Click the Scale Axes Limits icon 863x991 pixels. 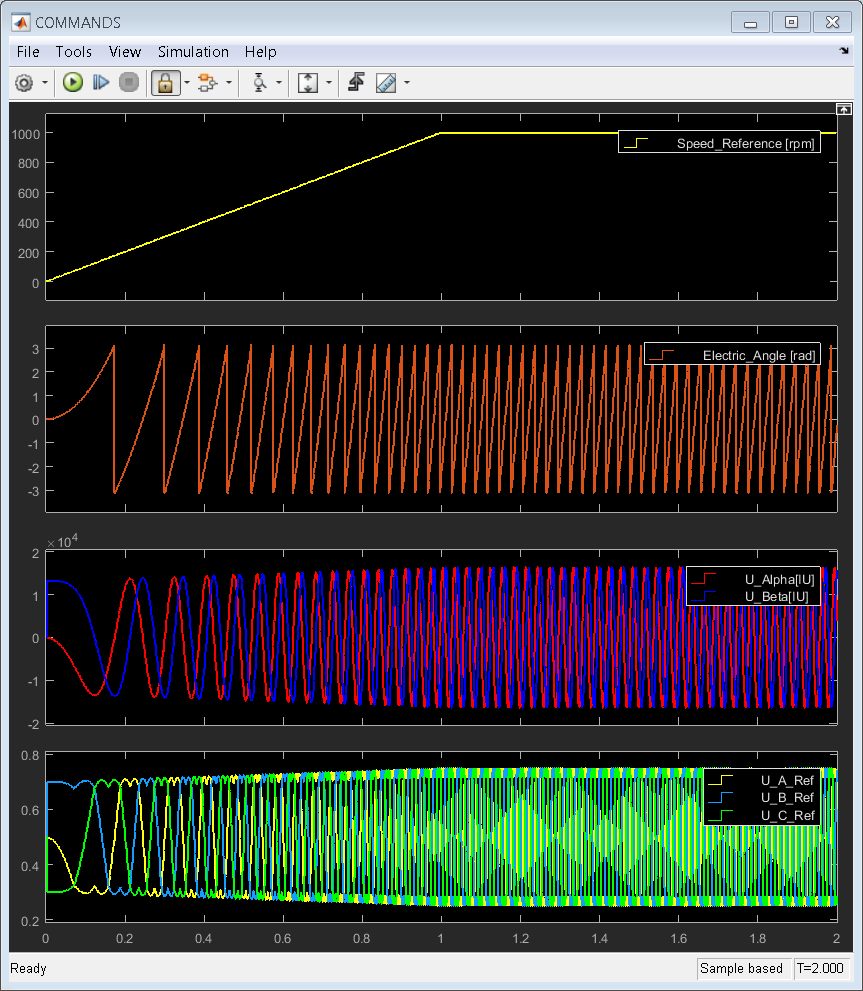point(308,83)
